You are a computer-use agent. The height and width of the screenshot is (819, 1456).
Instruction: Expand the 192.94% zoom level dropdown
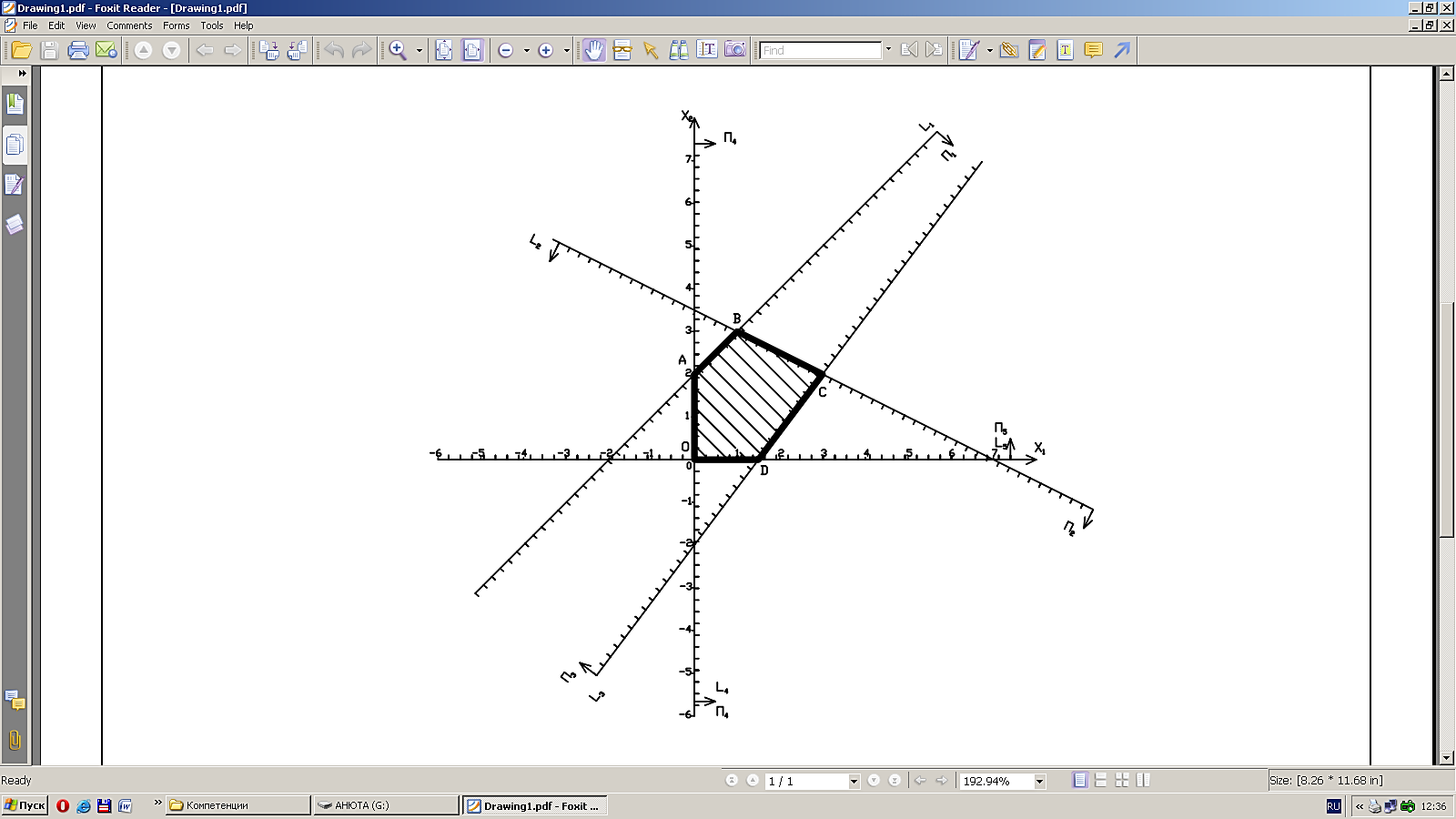[1039, 782]
